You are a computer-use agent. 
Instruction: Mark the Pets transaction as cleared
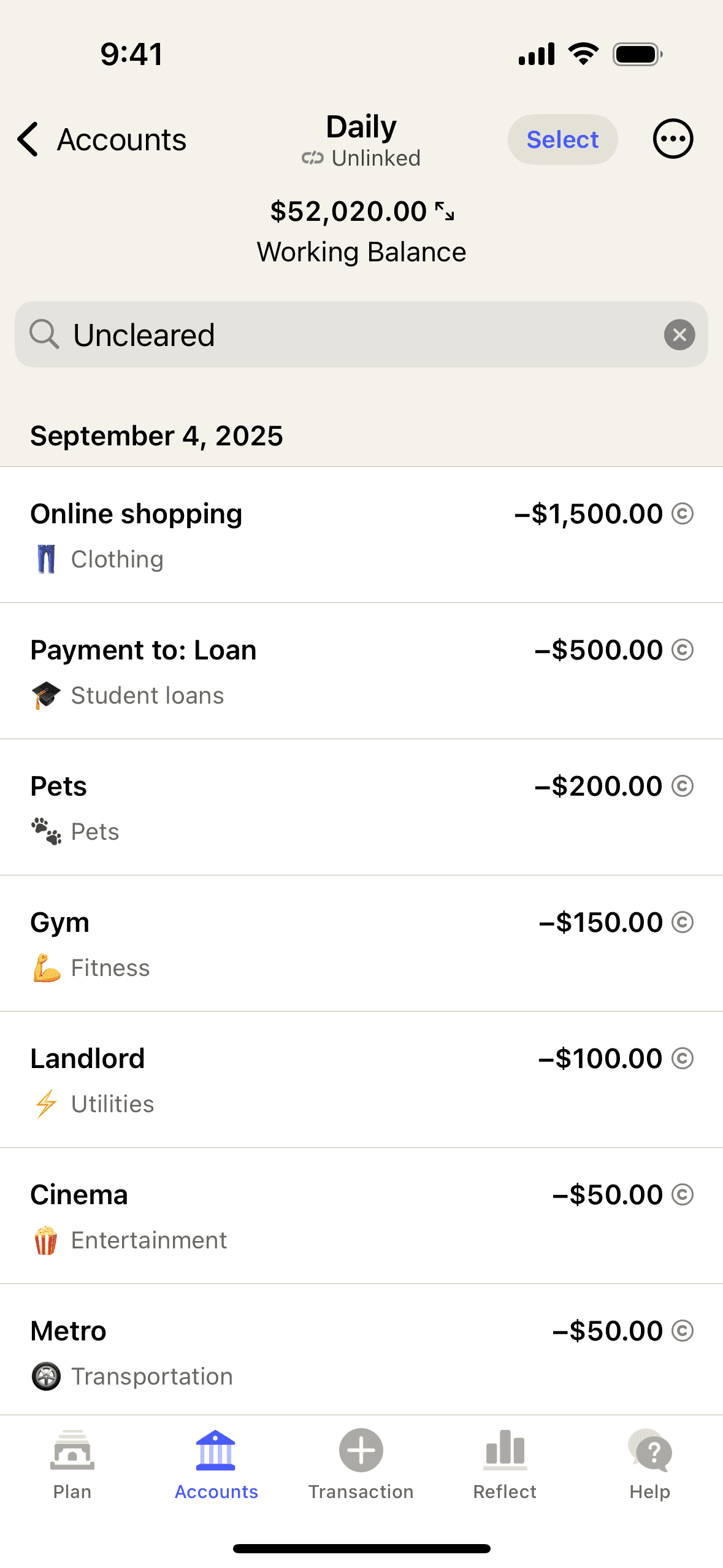pos(682,786)
